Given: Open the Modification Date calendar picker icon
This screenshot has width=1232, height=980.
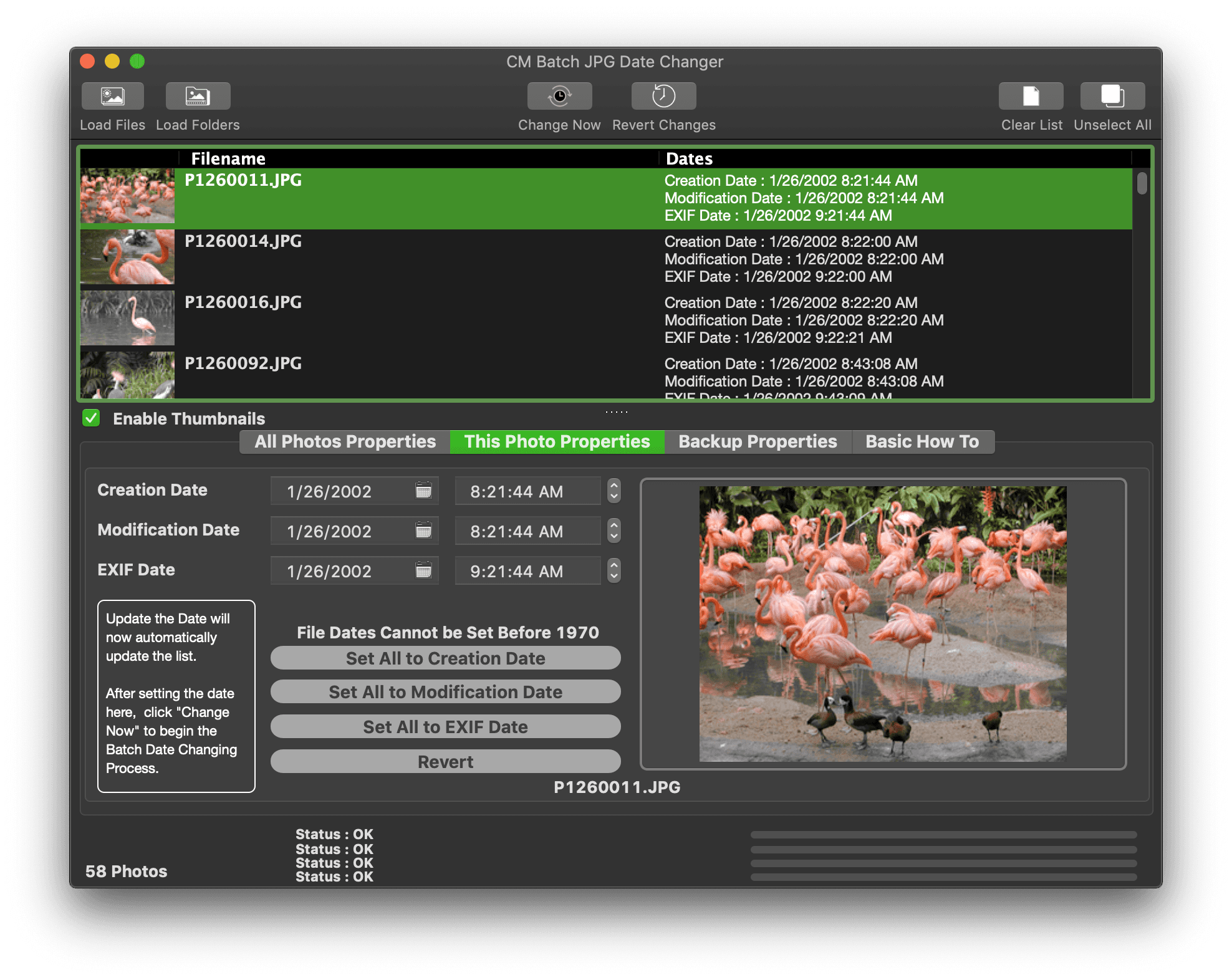Looking at the screenshot, I should click(x=423, y=531).
